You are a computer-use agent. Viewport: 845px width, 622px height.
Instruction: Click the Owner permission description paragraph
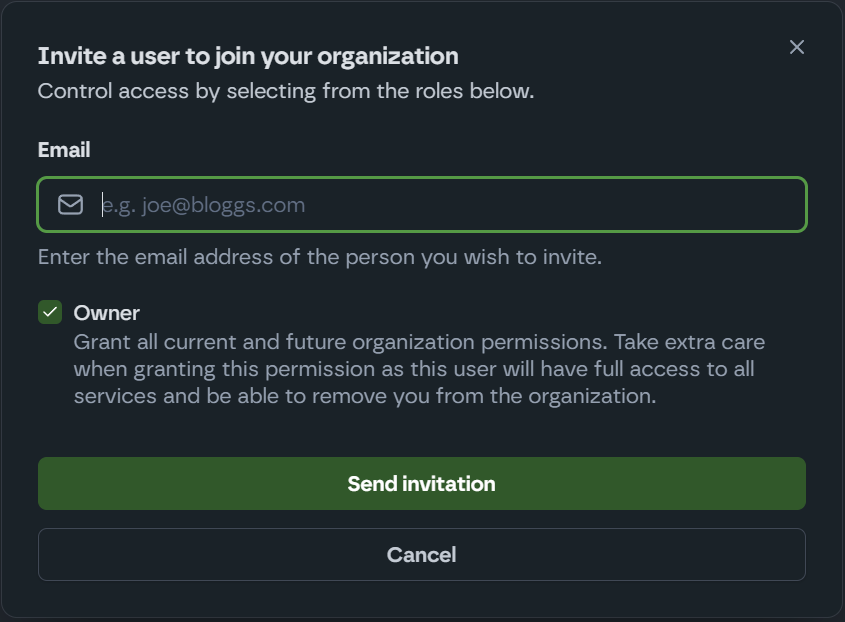tap(418, 369)
